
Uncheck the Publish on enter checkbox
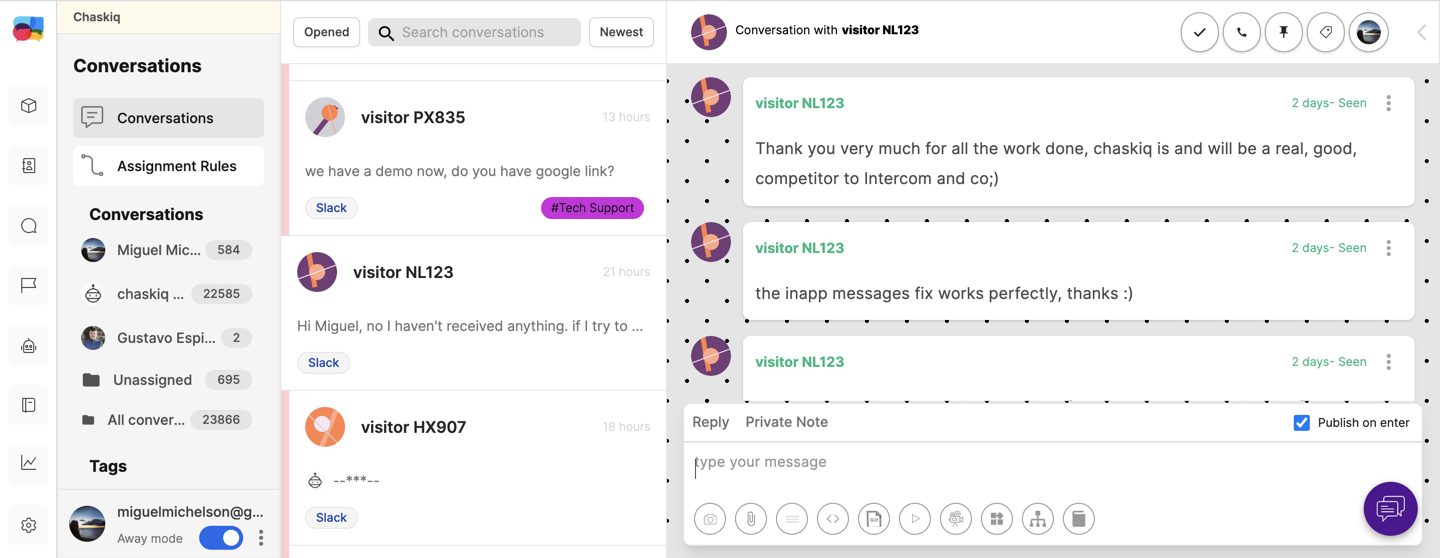click(1301, 423)
